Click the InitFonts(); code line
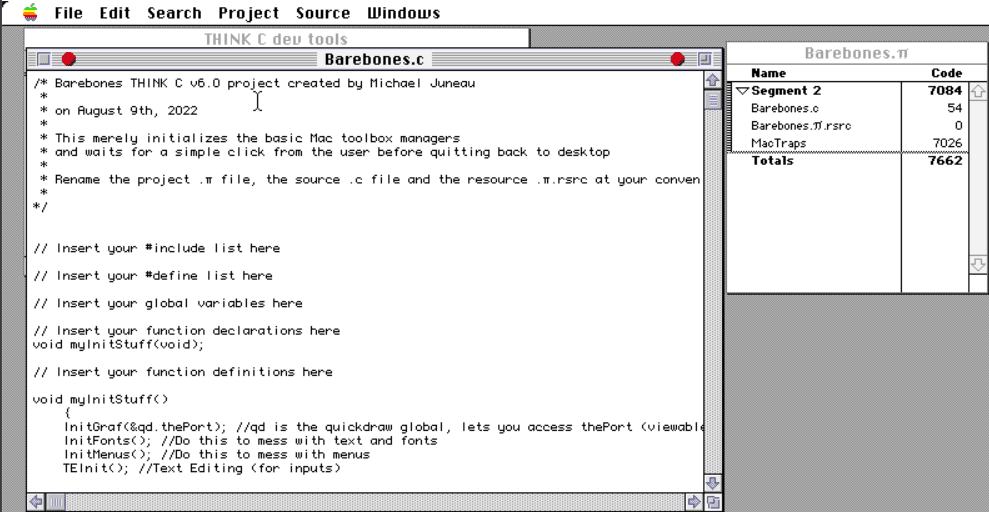This screenshot has width=989, height=512. pos(250,441)
